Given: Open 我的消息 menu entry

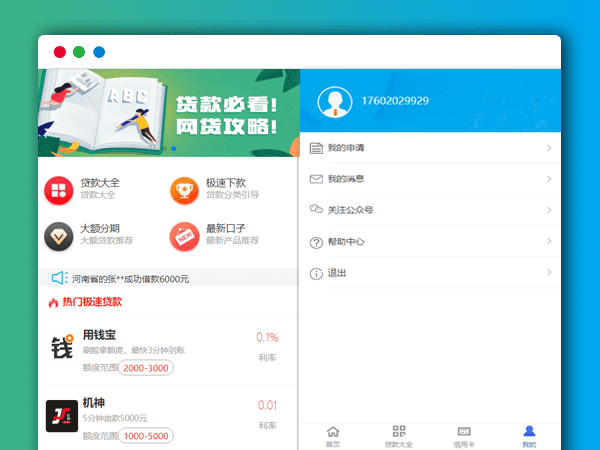Looking at the screenshot, I should coord(430,179).
